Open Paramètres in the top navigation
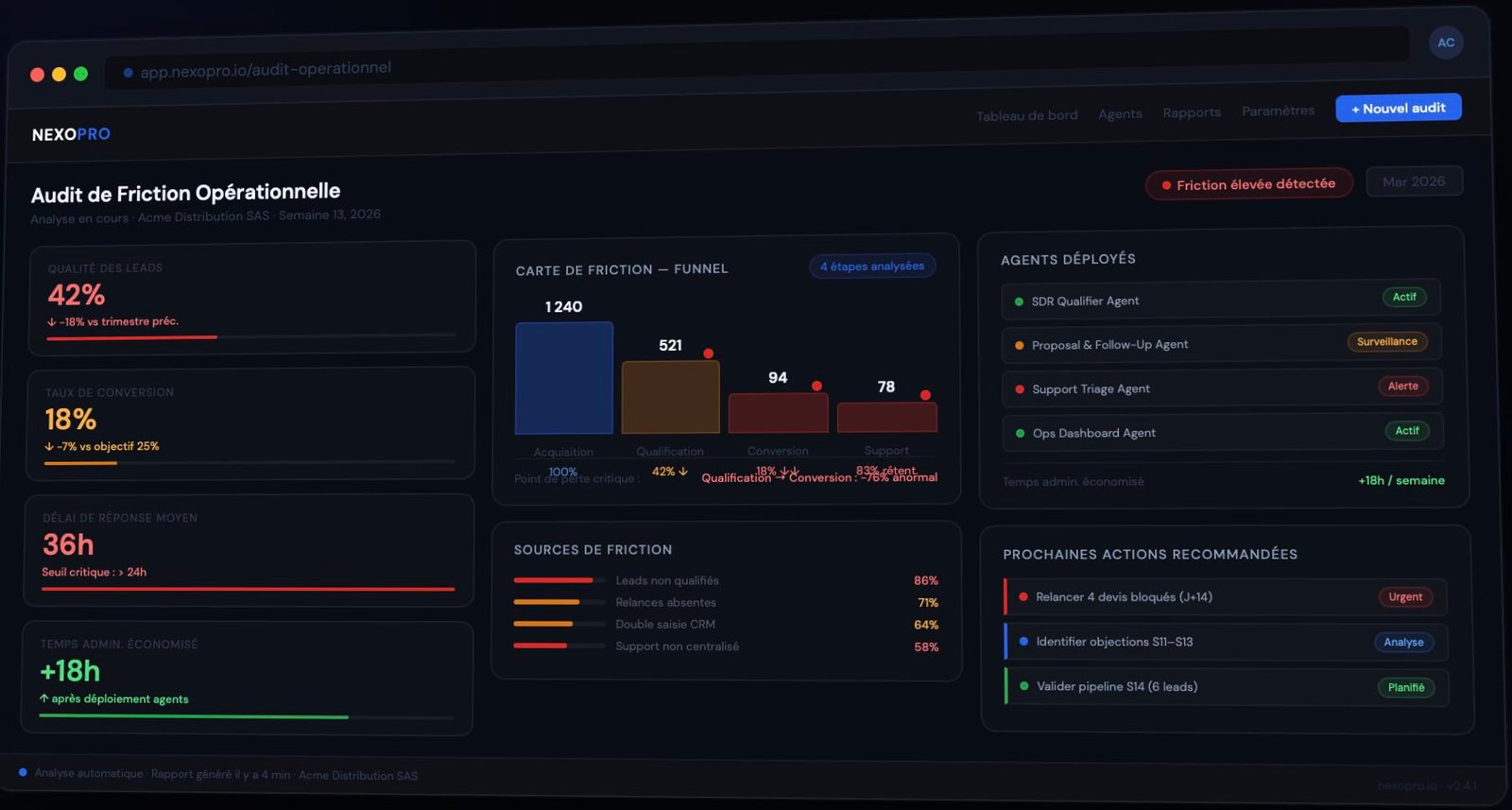Screen dimensions: 1512x810 coord(1278,111)
